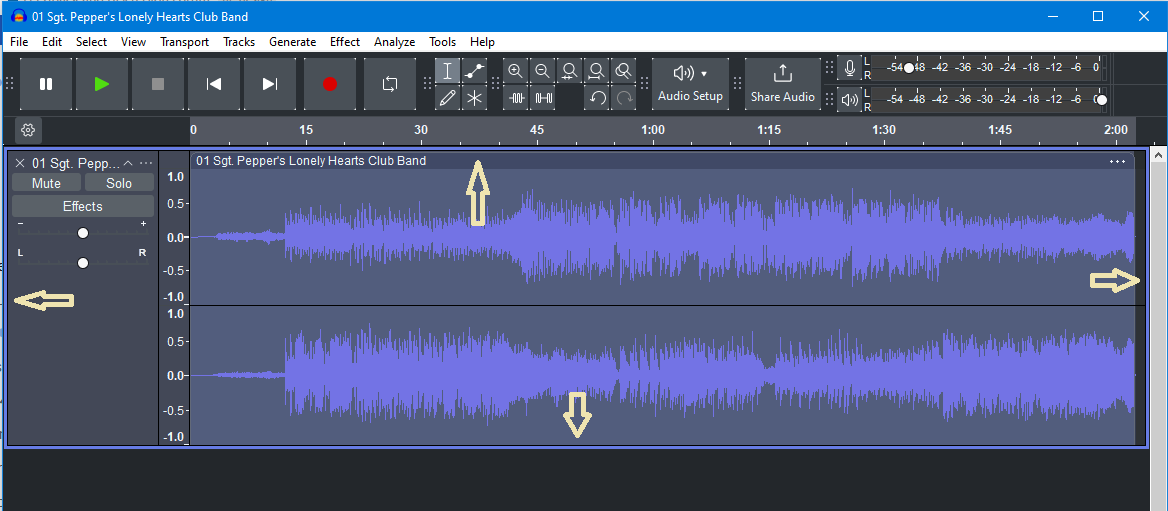Collapse the track with the caret

(128, 163)
